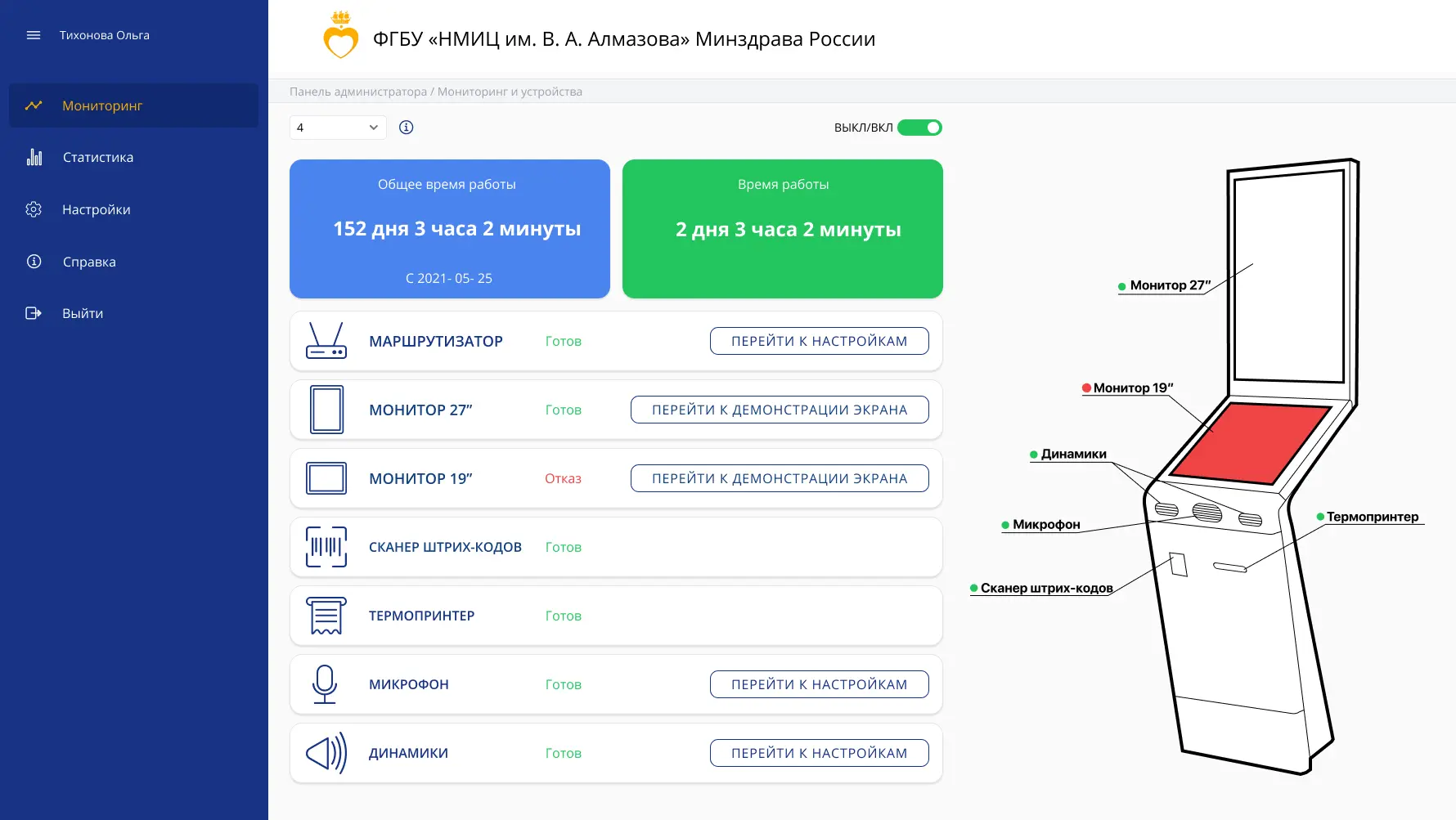This screenshot has width=1456, height=820.
Task: Click the Монитор 19″ screen icon
Action: pyautogui.click(x=326, y=478)
